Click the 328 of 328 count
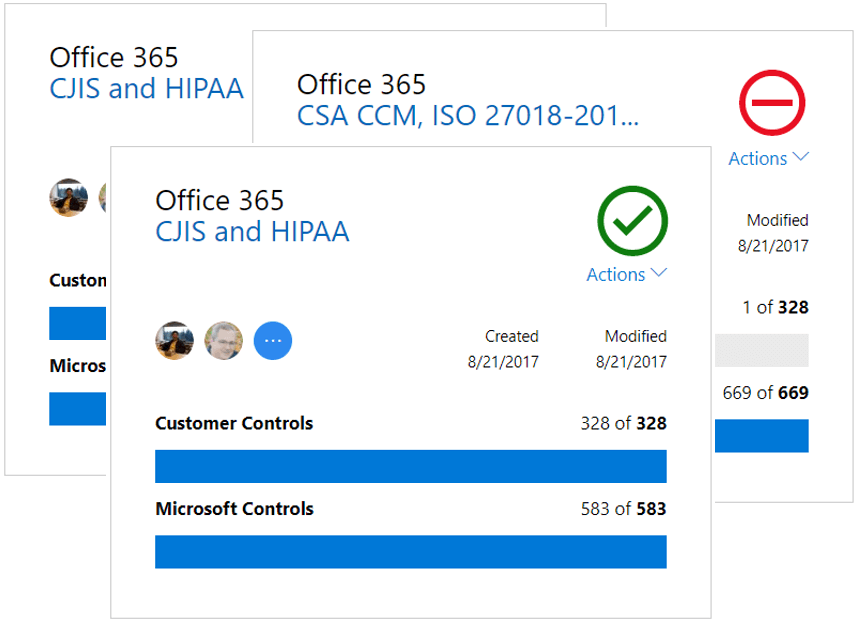The image size is (857, 623). [x=624, y=423]
